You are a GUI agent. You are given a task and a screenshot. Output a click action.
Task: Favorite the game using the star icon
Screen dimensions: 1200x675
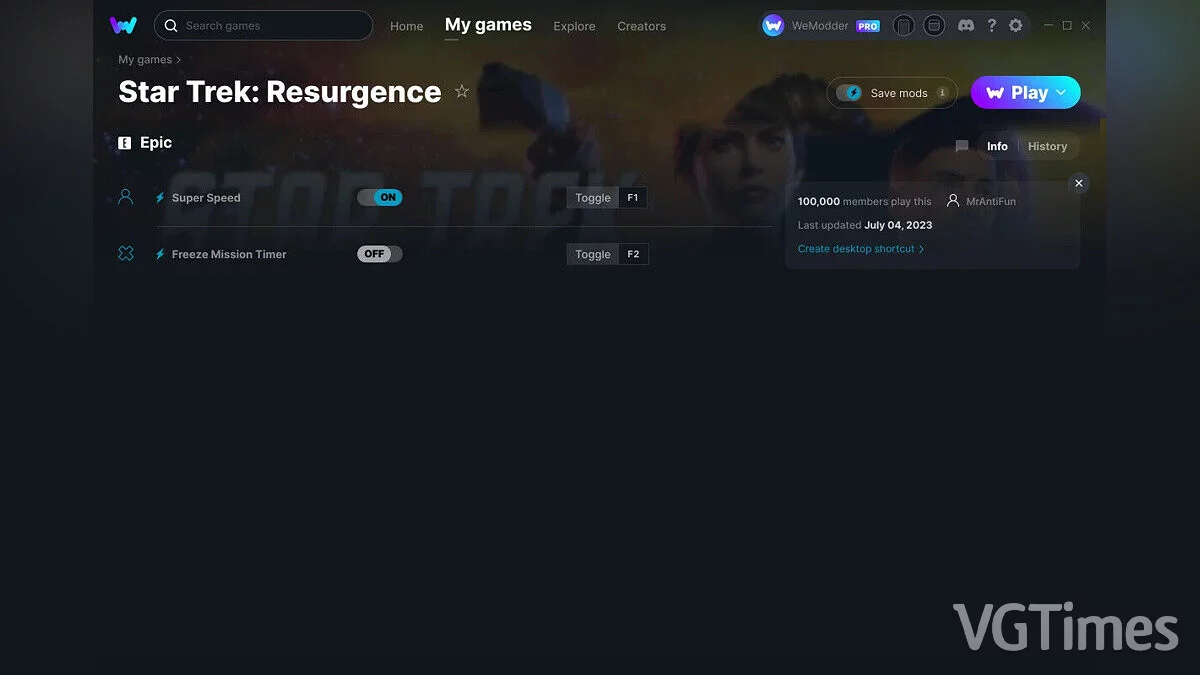462,91
